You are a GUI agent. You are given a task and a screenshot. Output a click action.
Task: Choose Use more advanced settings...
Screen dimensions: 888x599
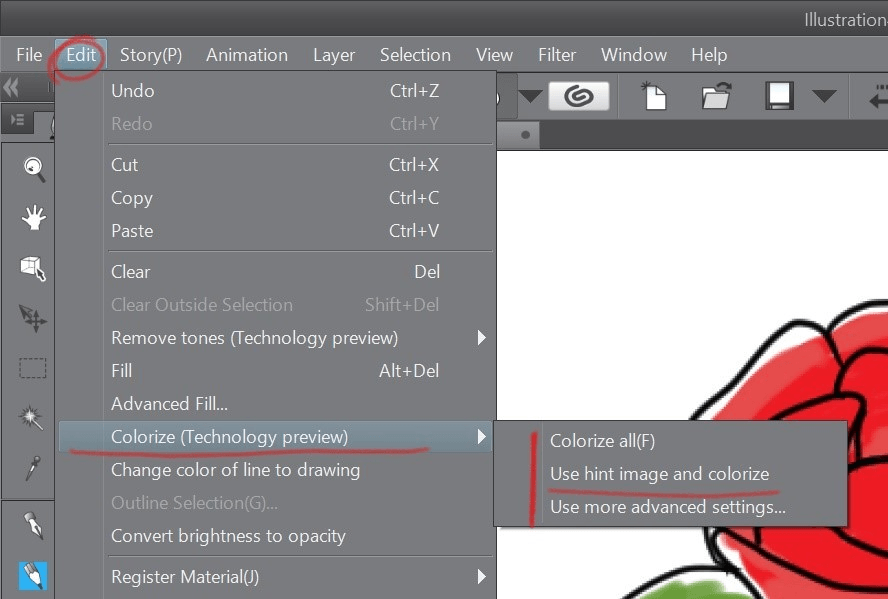point(671,507)
